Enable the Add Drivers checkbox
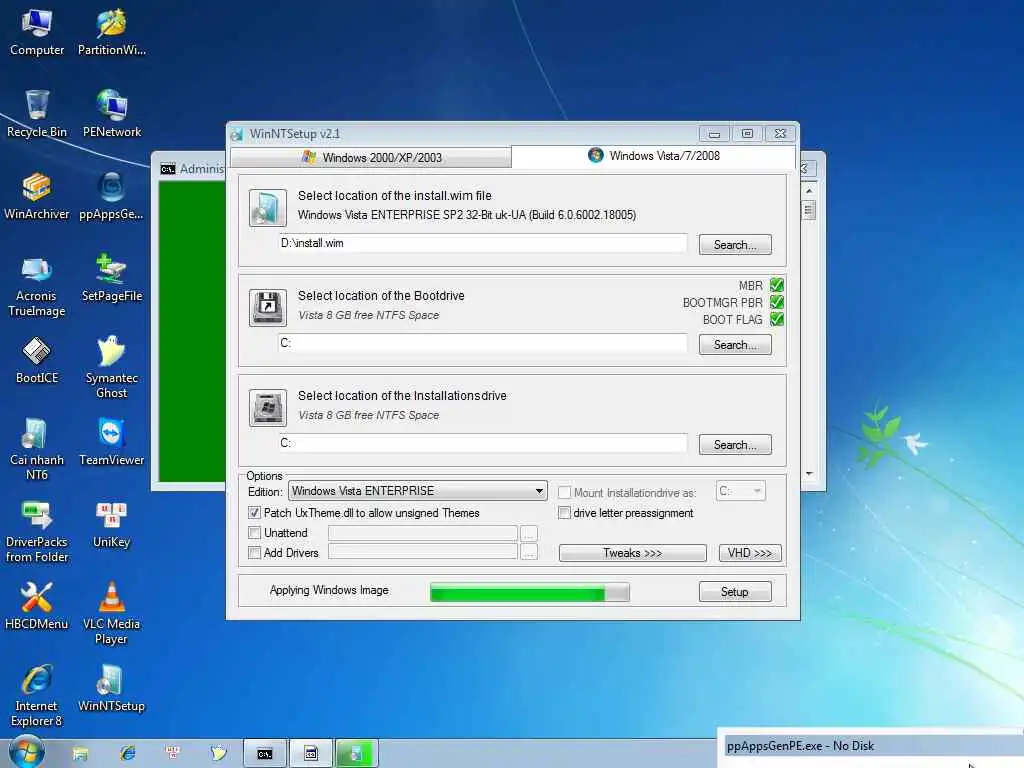Screen dimensions: 1024x768 (255, 552)
